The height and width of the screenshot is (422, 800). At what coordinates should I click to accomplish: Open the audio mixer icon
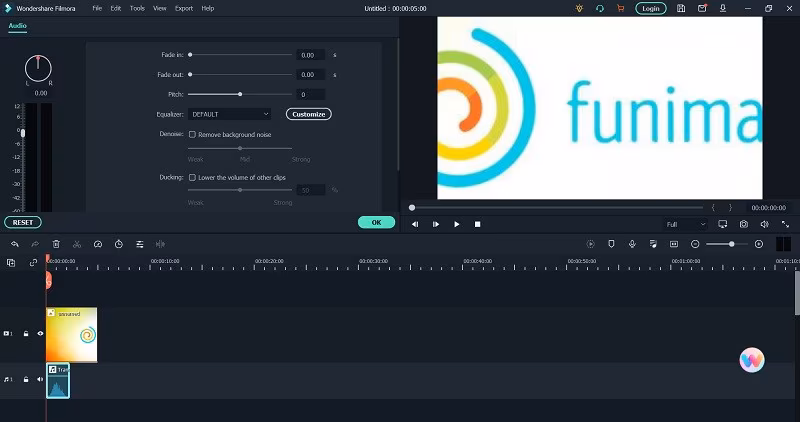tap(653, 244)
